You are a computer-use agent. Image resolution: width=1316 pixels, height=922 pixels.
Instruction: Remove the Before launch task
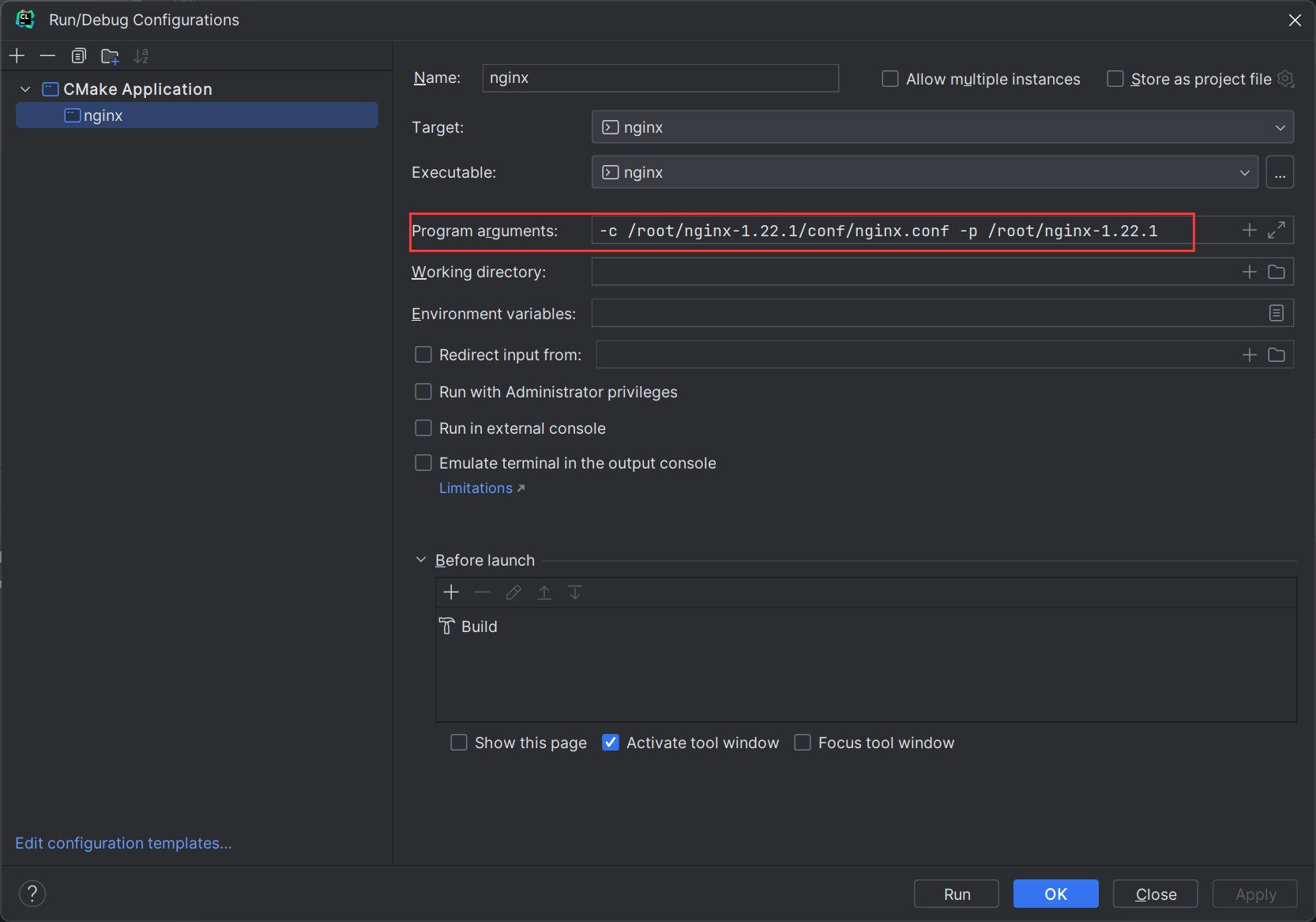click(482, 592)
